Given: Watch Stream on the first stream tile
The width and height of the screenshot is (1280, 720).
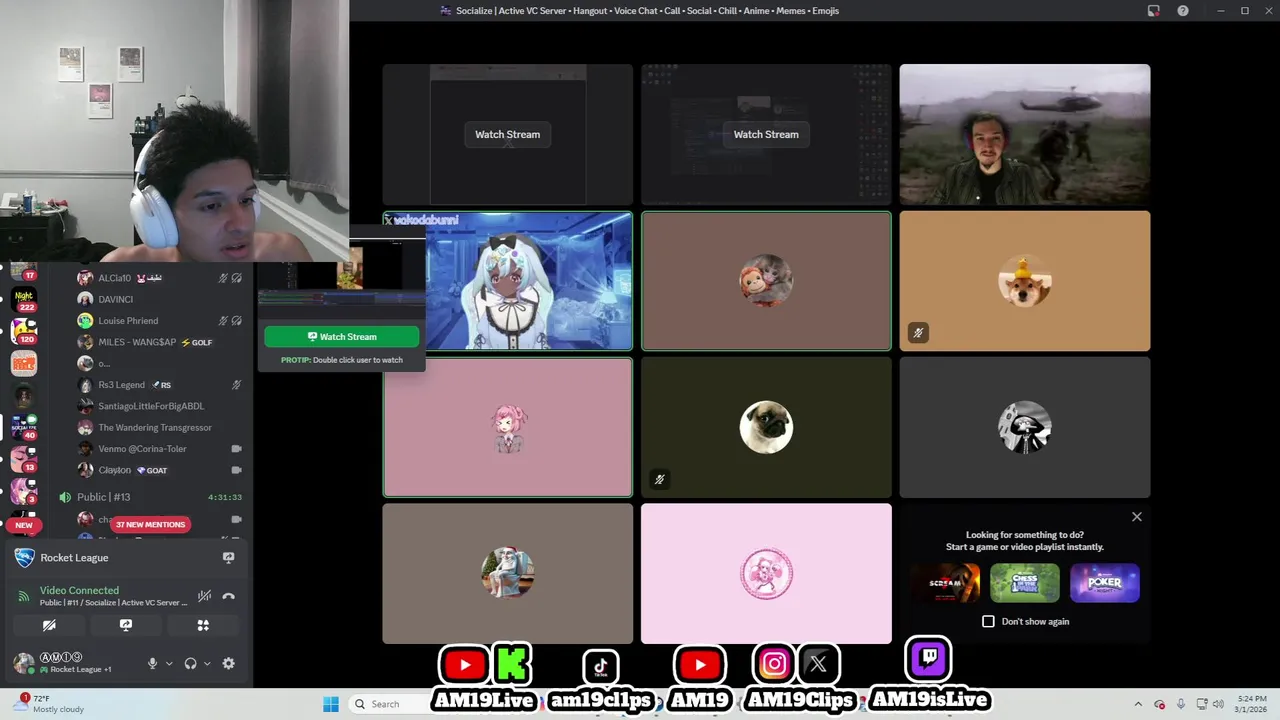Looking at the screenshot, I should 507,134.
